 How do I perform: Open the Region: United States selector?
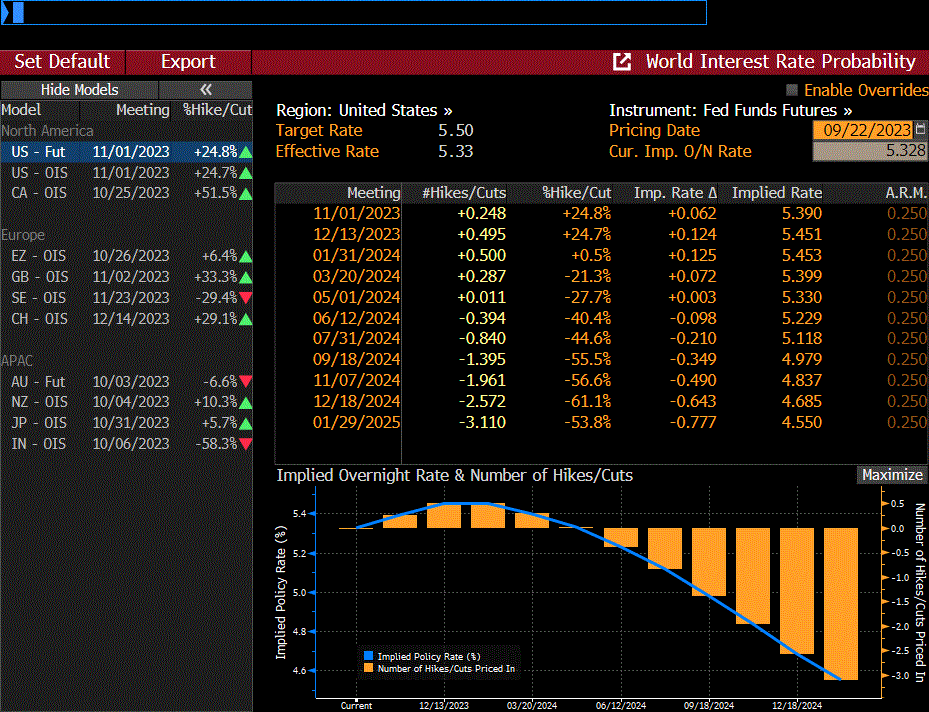click(364, 110)
